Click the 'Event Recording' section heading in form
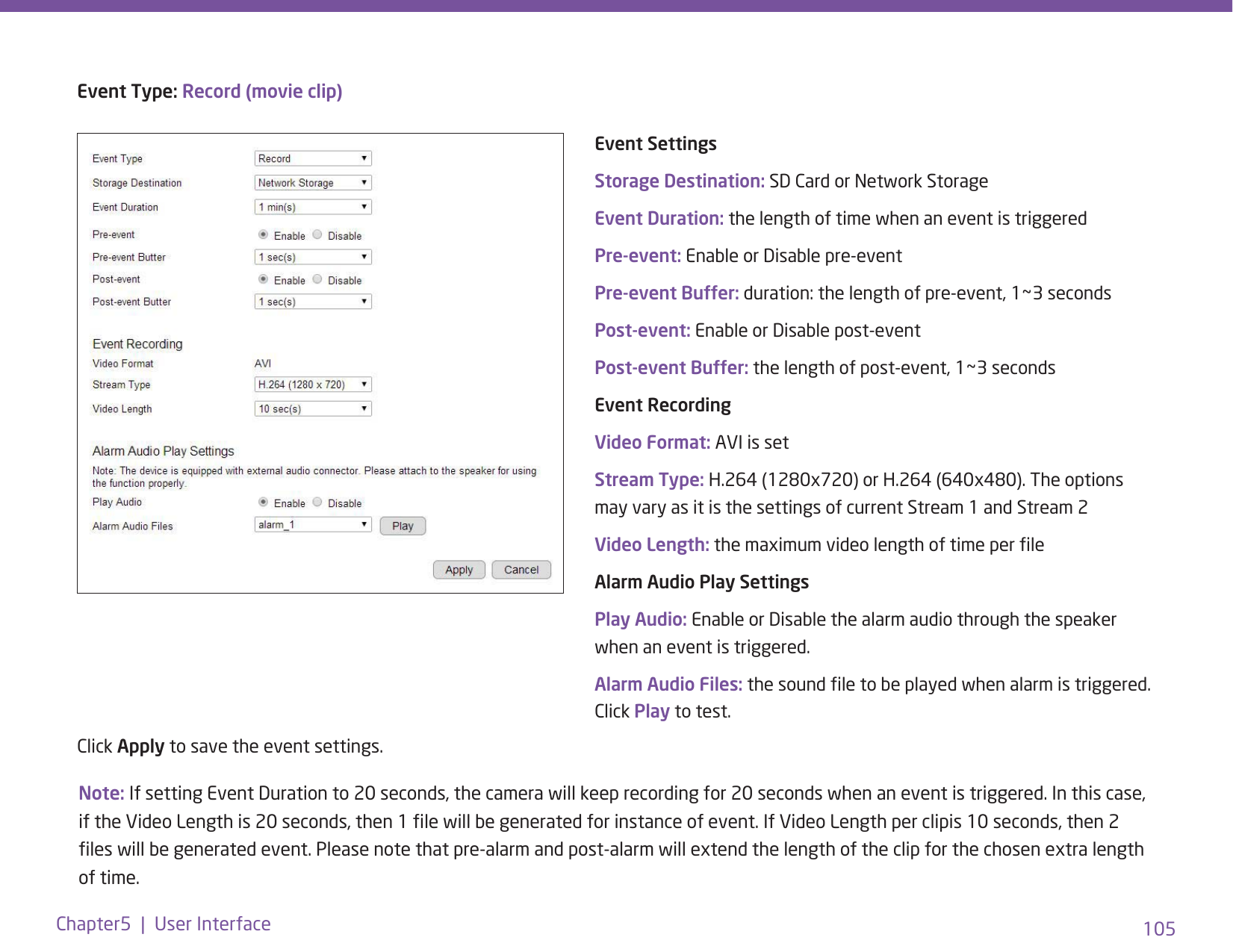 pyautogui.click(x=137, y=344)
